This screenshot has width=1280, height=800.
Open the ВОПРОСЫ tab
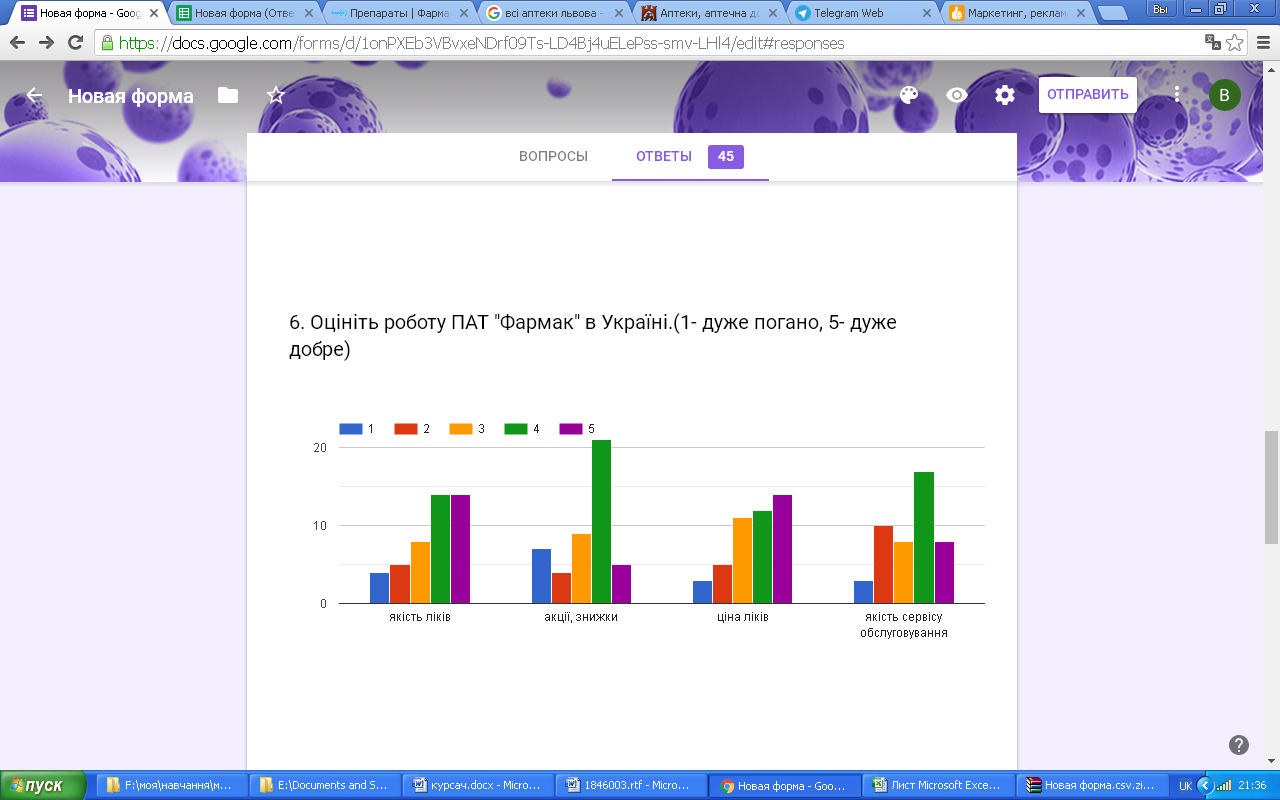(x=553, y=156)
